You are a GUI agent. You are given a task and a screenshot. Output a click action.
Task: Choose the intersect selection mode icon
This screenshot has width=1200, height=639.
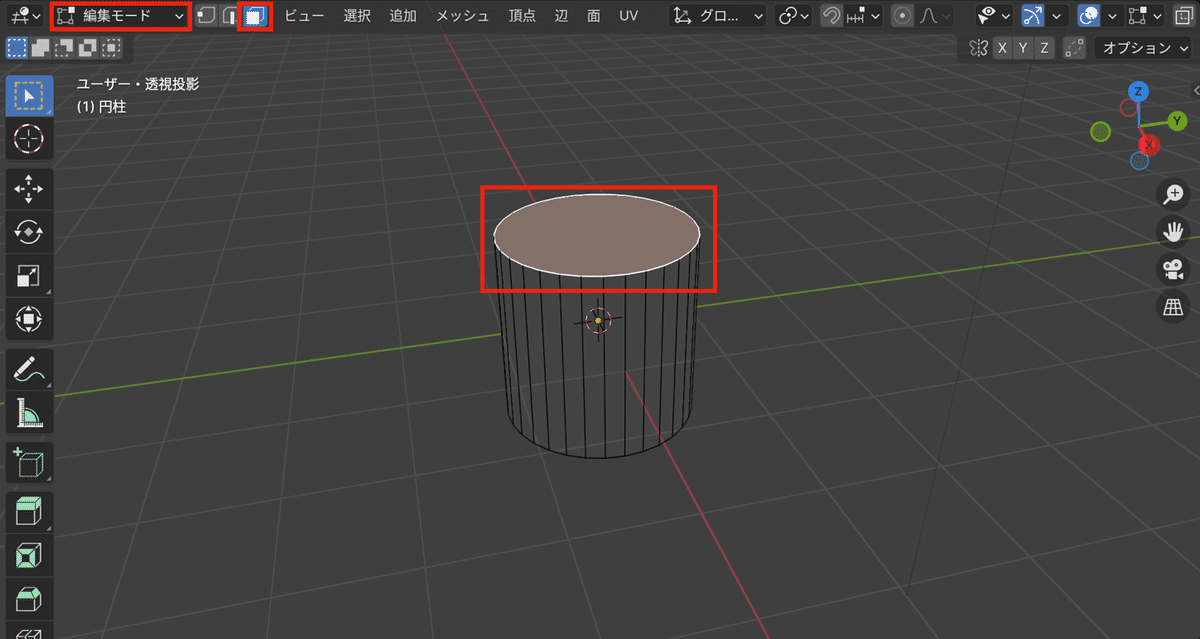(113, 47)
